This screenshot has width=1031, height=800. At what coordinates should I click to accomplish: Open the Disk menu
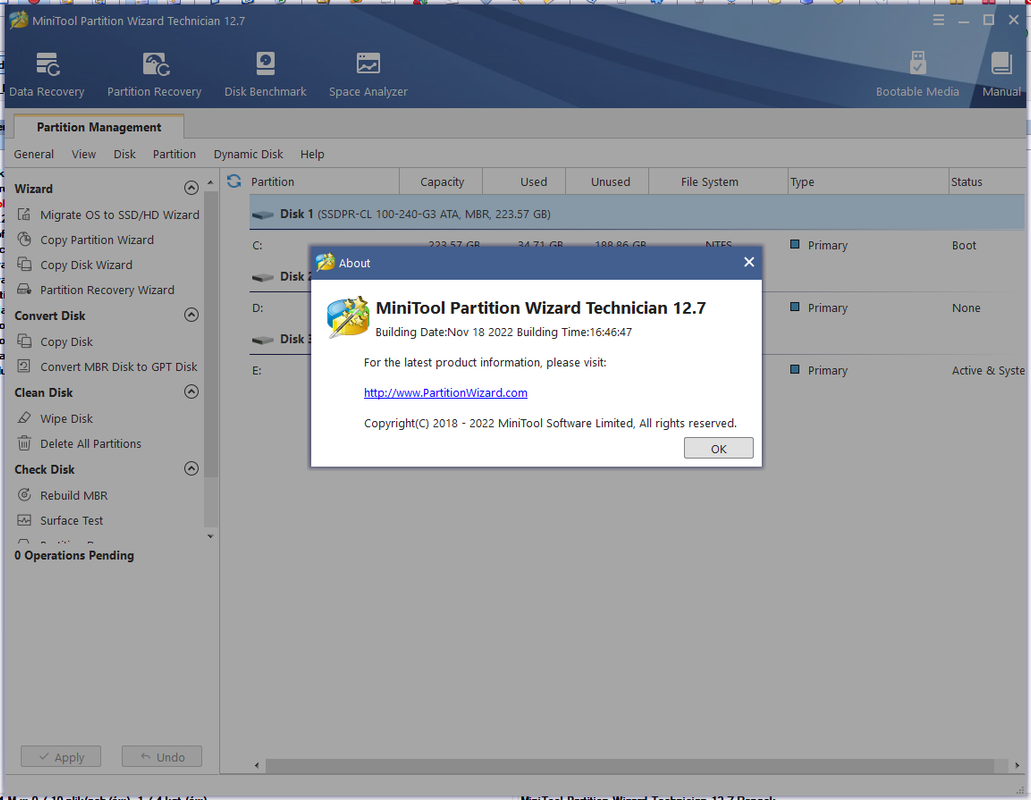coord(124,154)
